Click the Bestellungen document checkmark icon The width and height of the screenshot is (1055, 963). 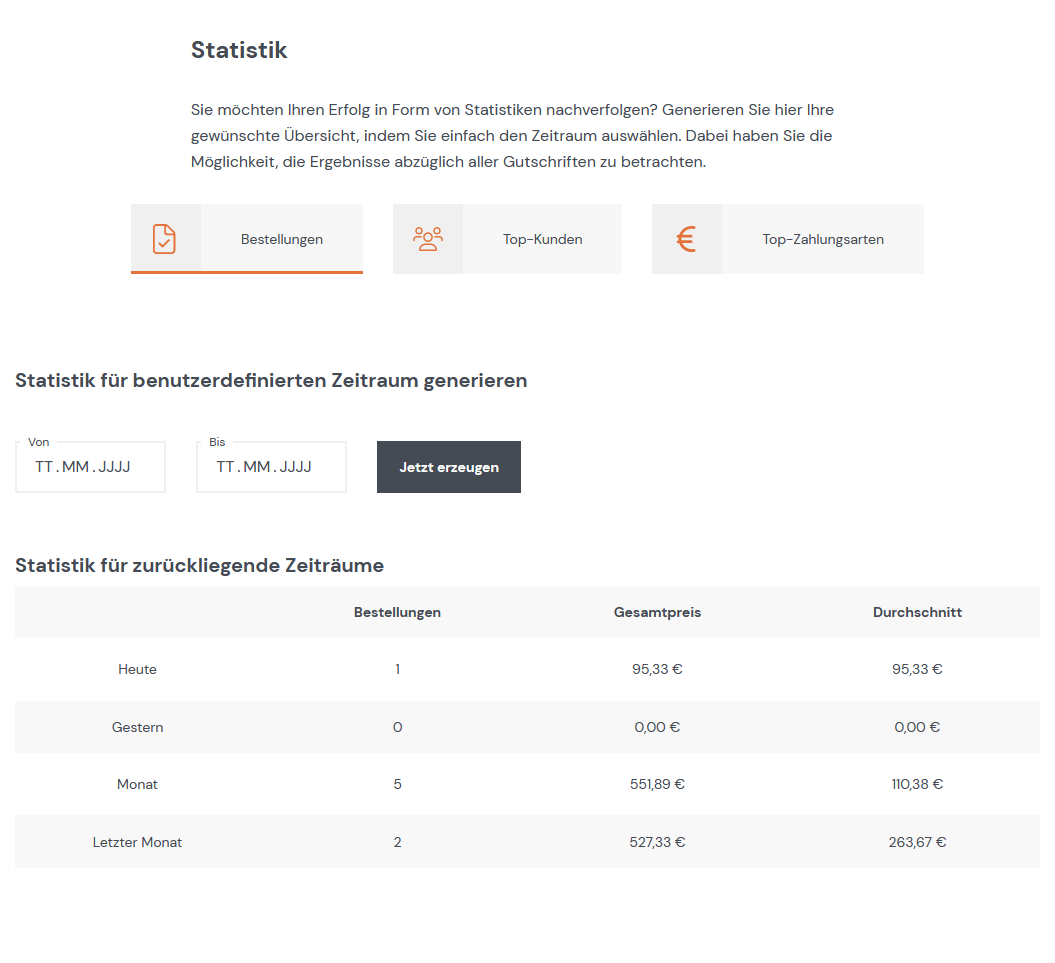tap(164, 239)
